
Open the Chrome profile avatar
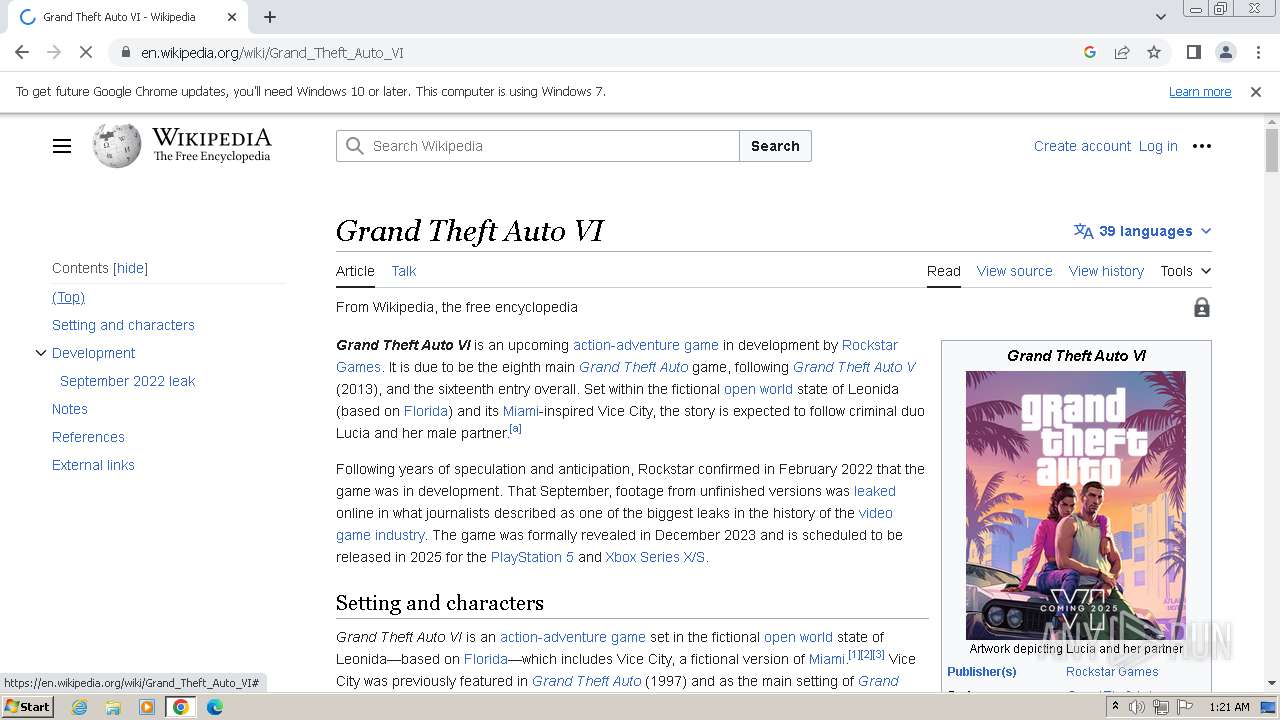1225,52
